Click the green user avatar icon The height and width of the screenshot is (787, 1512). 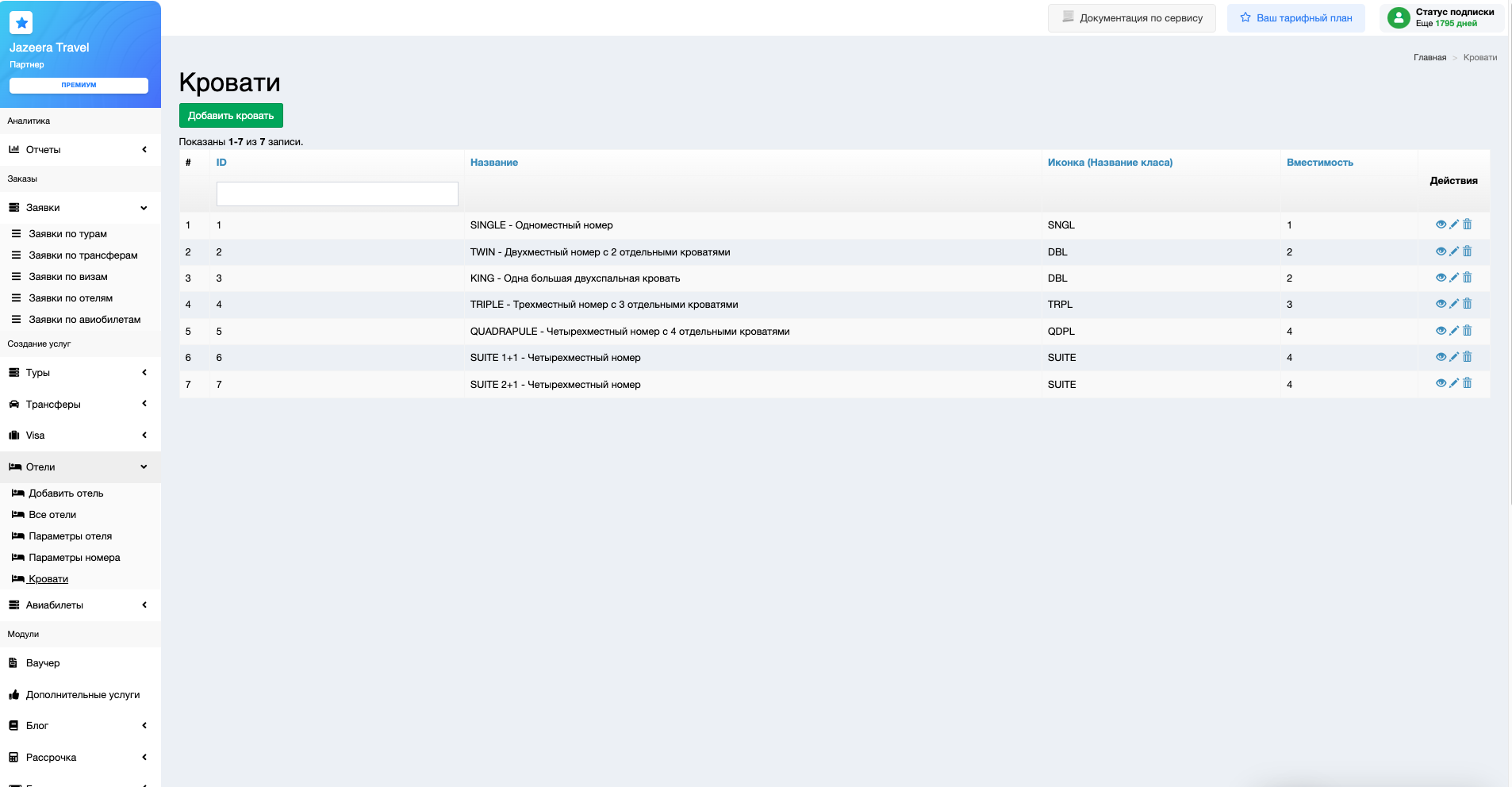click(1399, 17)
